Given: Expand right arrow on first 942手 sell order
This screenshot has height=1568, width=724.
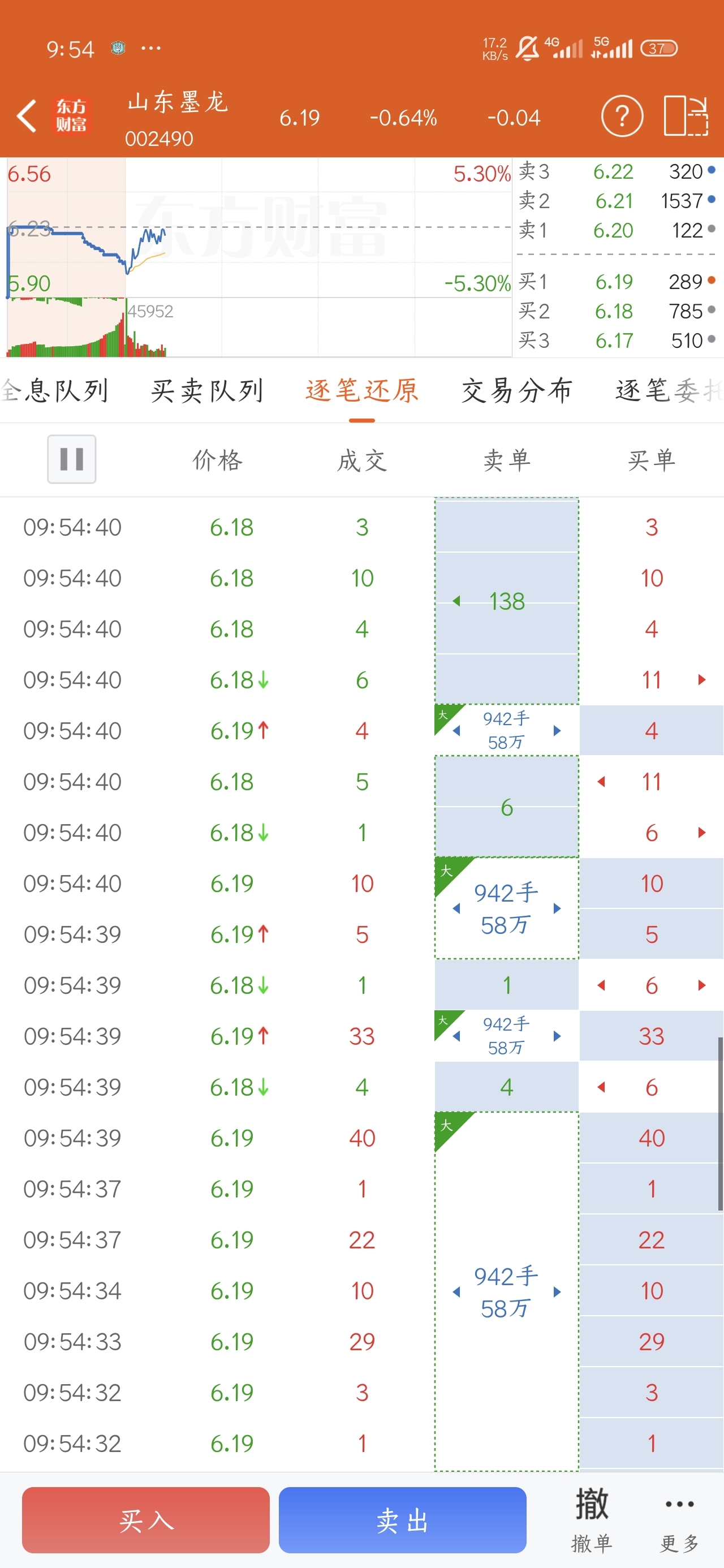Looking at the screenshot, I should point(557,730).
